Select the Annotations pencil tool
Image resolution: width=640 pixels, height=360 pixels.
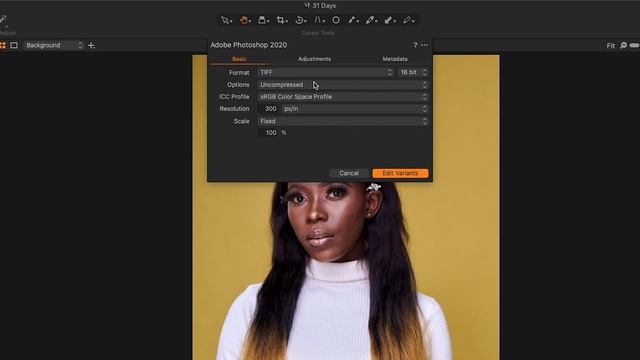point(408,20)
